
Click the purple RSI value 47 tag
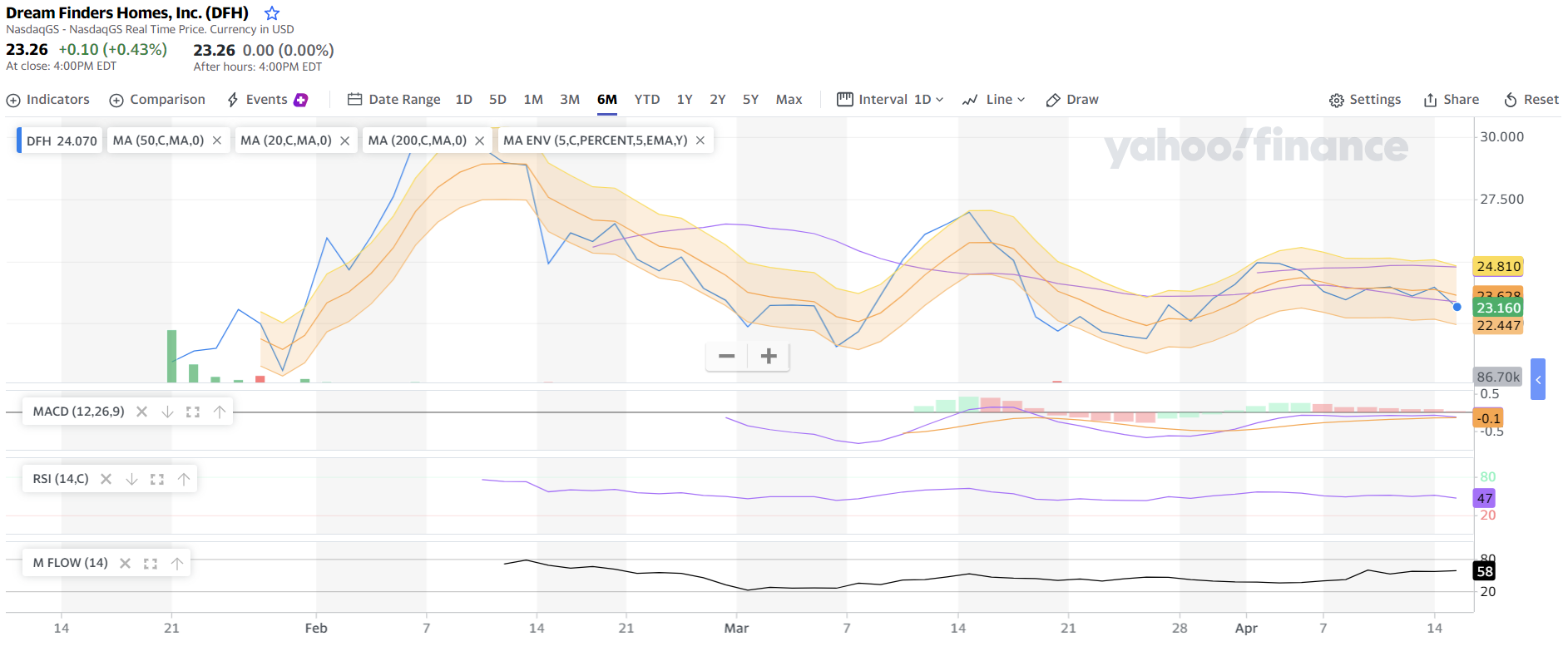[1485, 498]
